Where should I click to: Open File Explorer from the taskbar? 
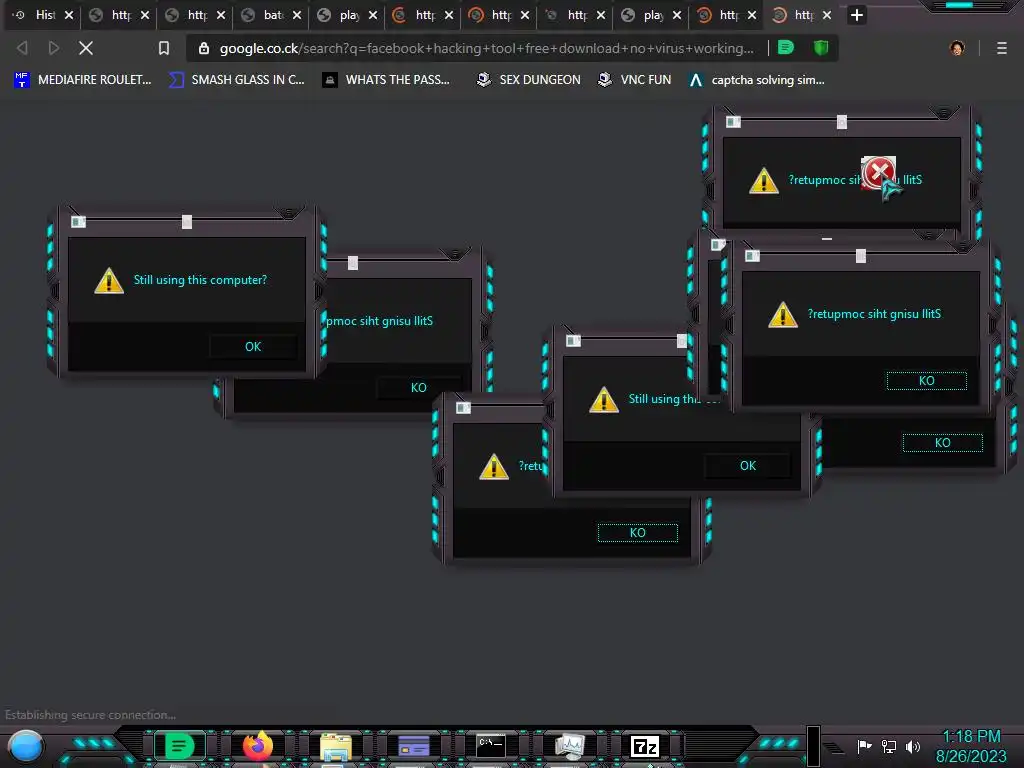(336, 746)
